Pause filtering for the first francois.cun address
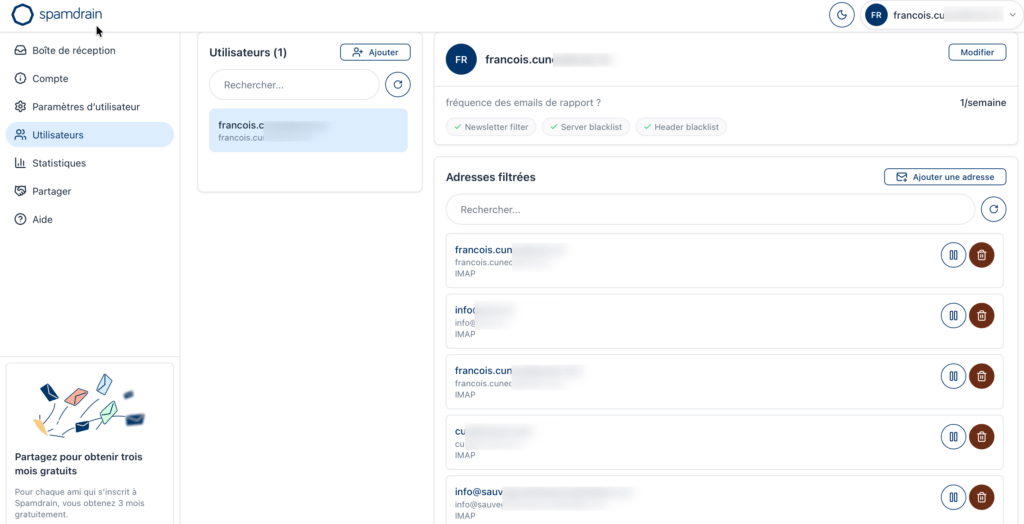This screenshot has height=524, width=1024. click(x=953, y=255)
